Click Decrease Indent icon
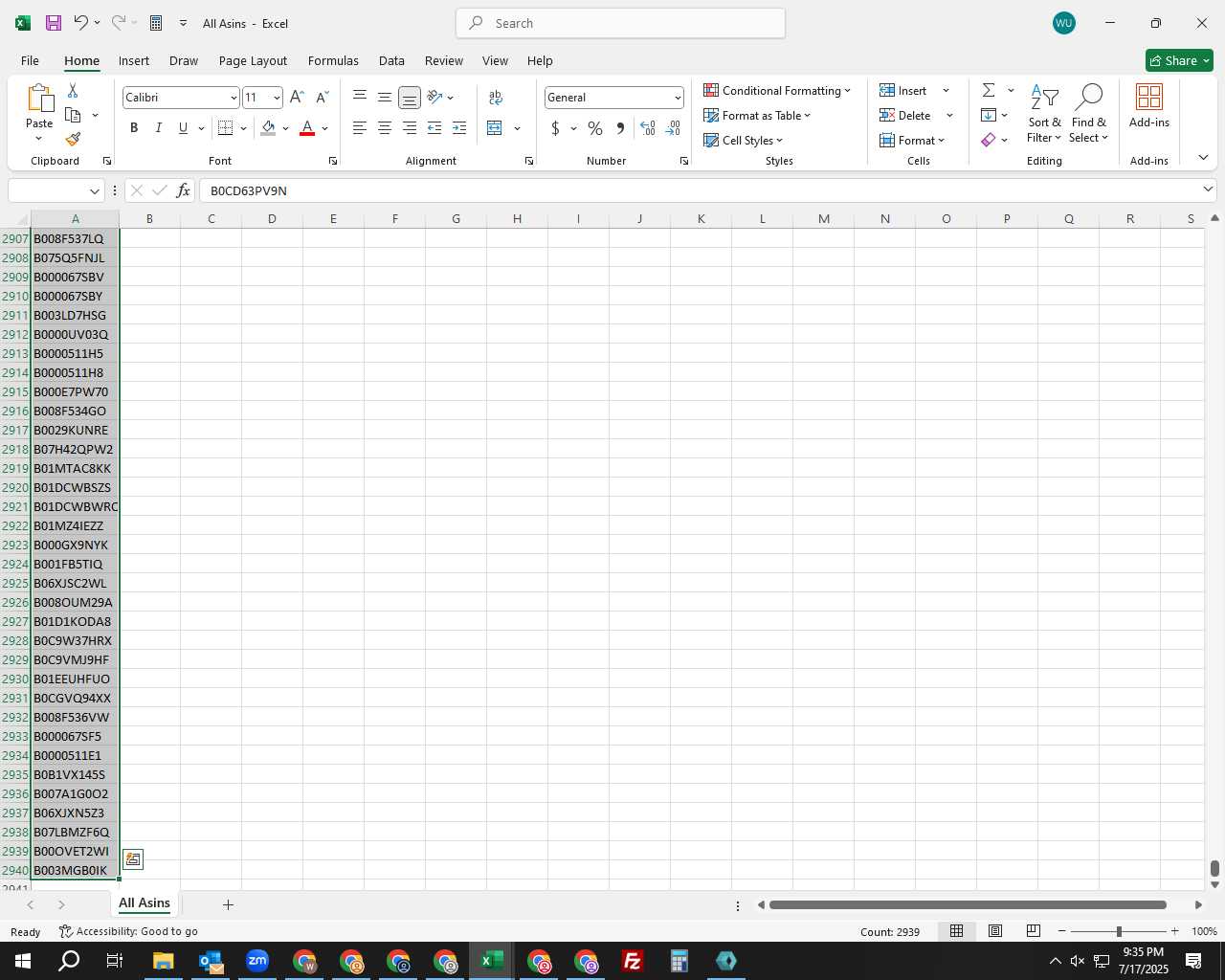This screenshot has width=1225, height=980. (434, 128)
